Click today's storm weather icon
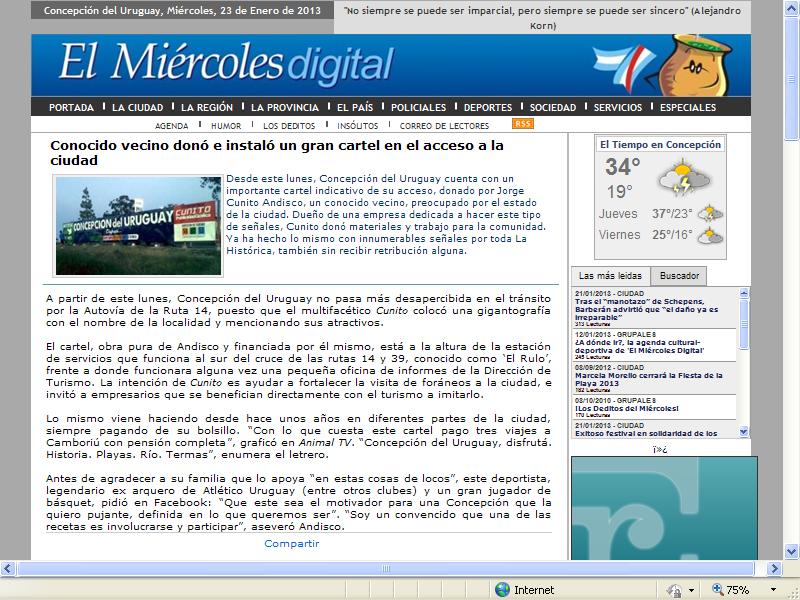Image resolution: width=800 pixels, height=600 pixels. 681,179
